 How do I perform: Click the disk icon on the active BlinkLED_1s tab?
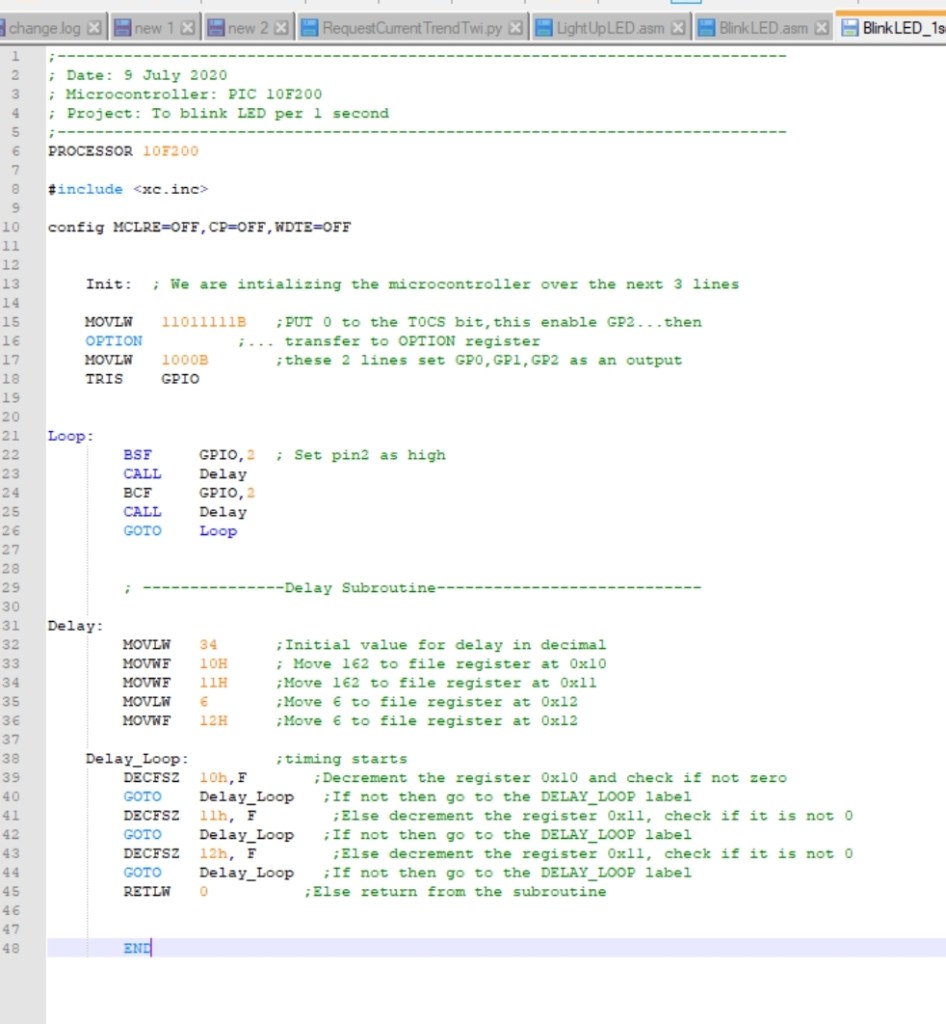coord(849,28)
